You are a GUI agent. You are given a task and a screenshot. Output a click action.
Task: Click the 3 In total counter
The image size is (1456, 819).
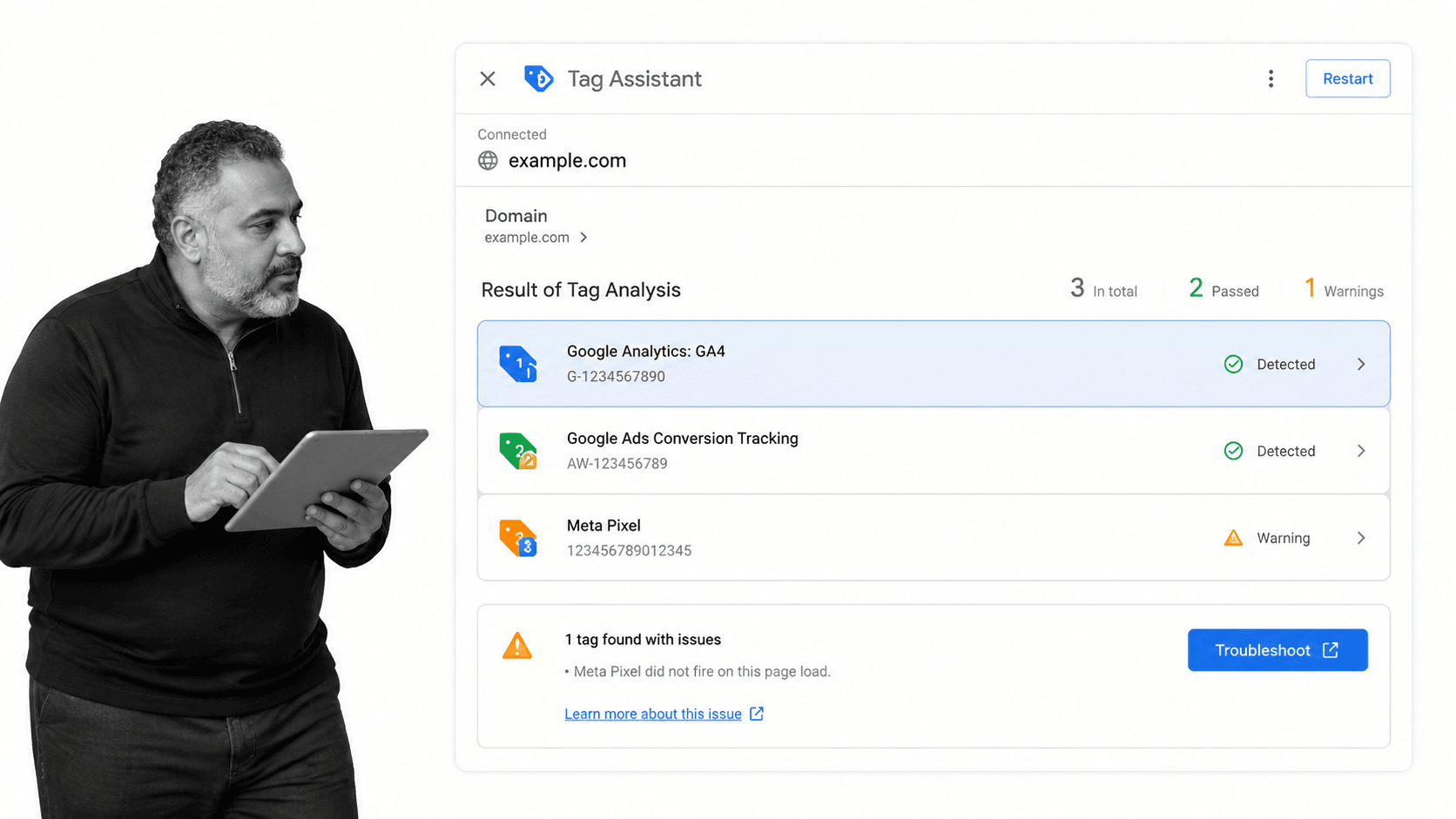pyautogui.click(x=1103, y=289)
